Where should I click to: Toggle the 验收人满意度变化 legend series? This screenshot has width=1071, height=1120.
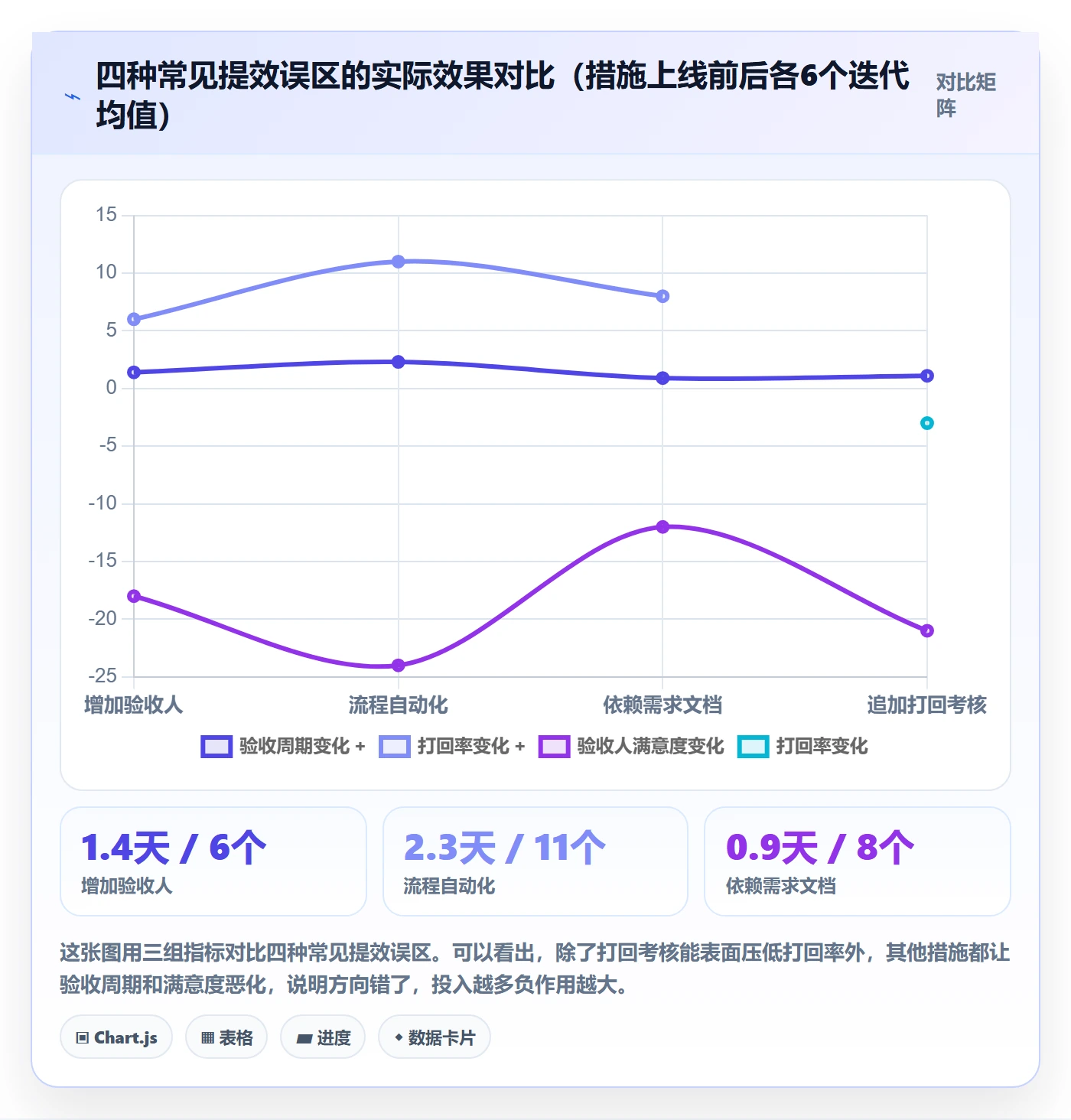coord(631,747)
